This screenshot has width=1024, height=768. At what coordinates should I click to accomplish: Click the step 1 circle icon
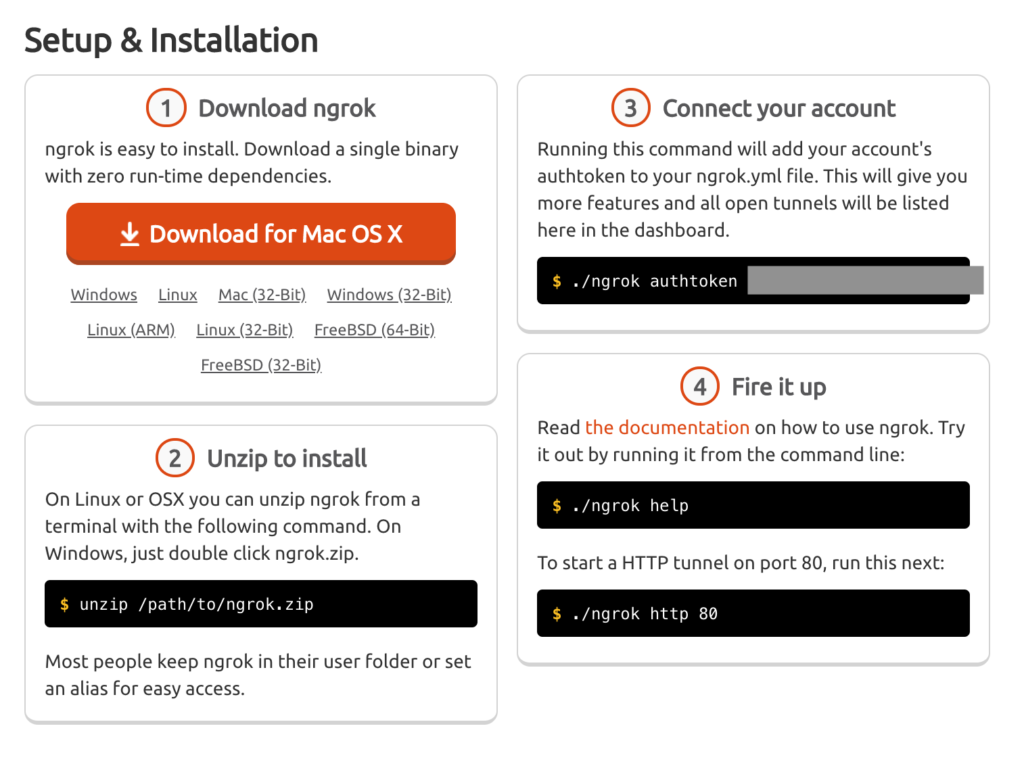coord(166,108)
